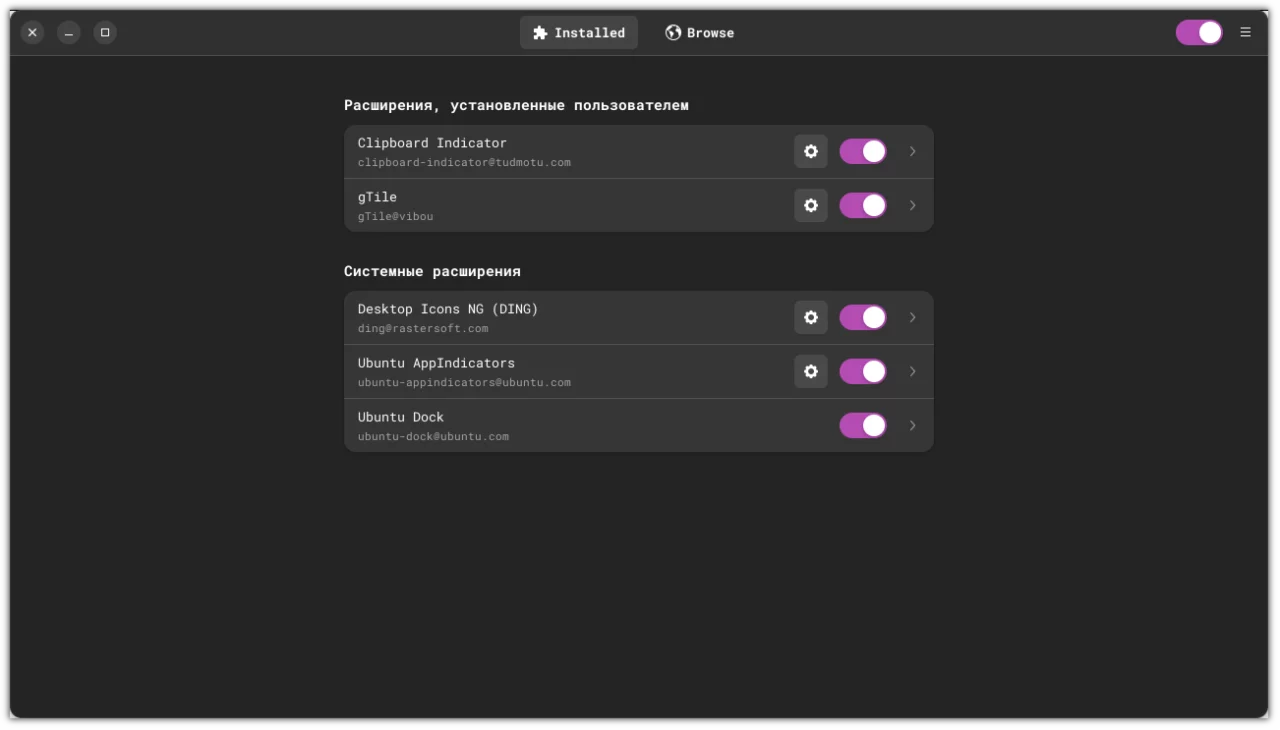The image size is (1280, 730).
Task: Expand the Desktop Icons NG row chevron
Action: pyautogui.click(x=912, y=317)
